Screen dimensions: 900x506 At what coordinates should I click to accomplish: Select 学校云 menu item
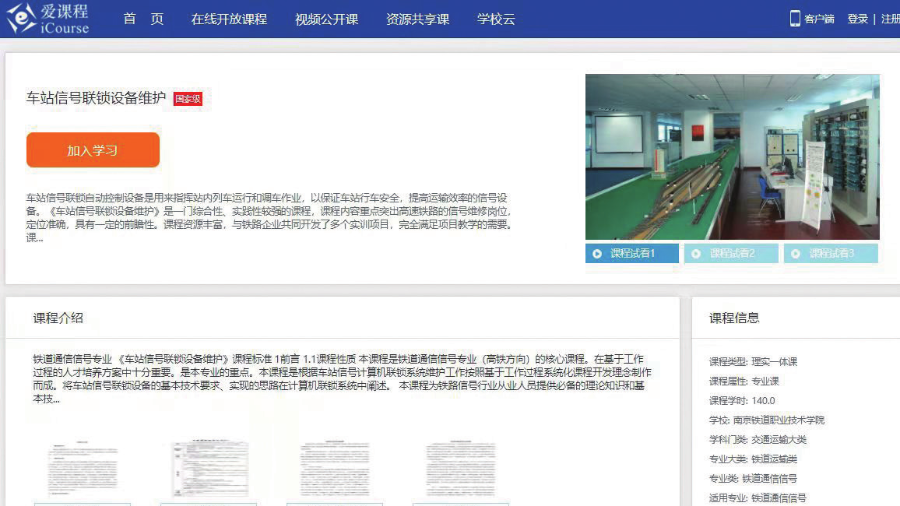tap(496, 19)
